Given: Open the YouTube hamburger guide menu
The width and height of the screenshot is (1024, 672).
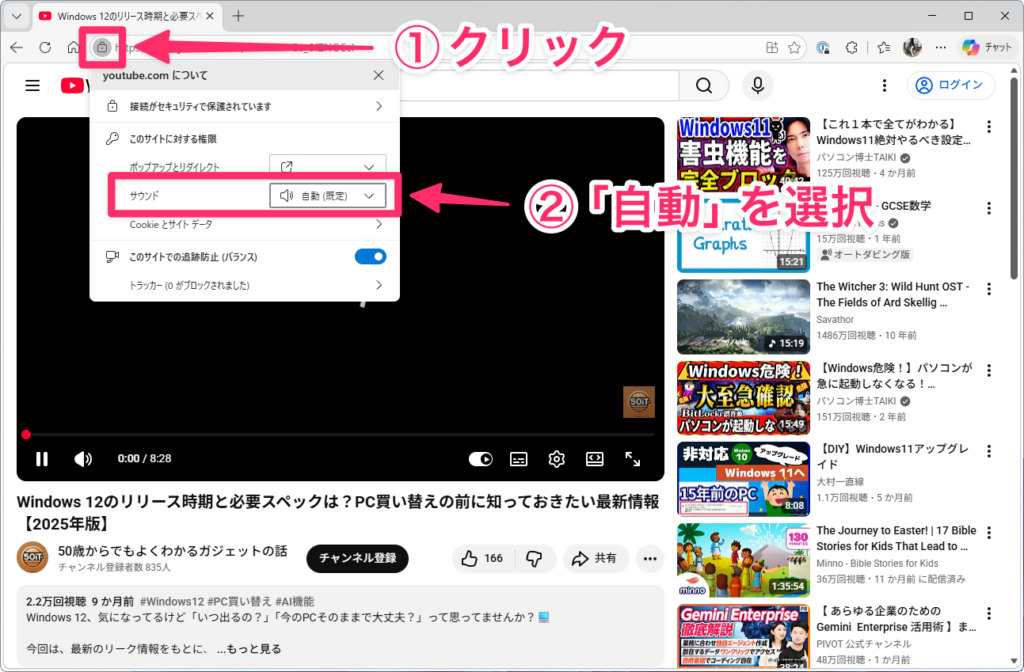Looking at the screenshot, I should (32, 86).
